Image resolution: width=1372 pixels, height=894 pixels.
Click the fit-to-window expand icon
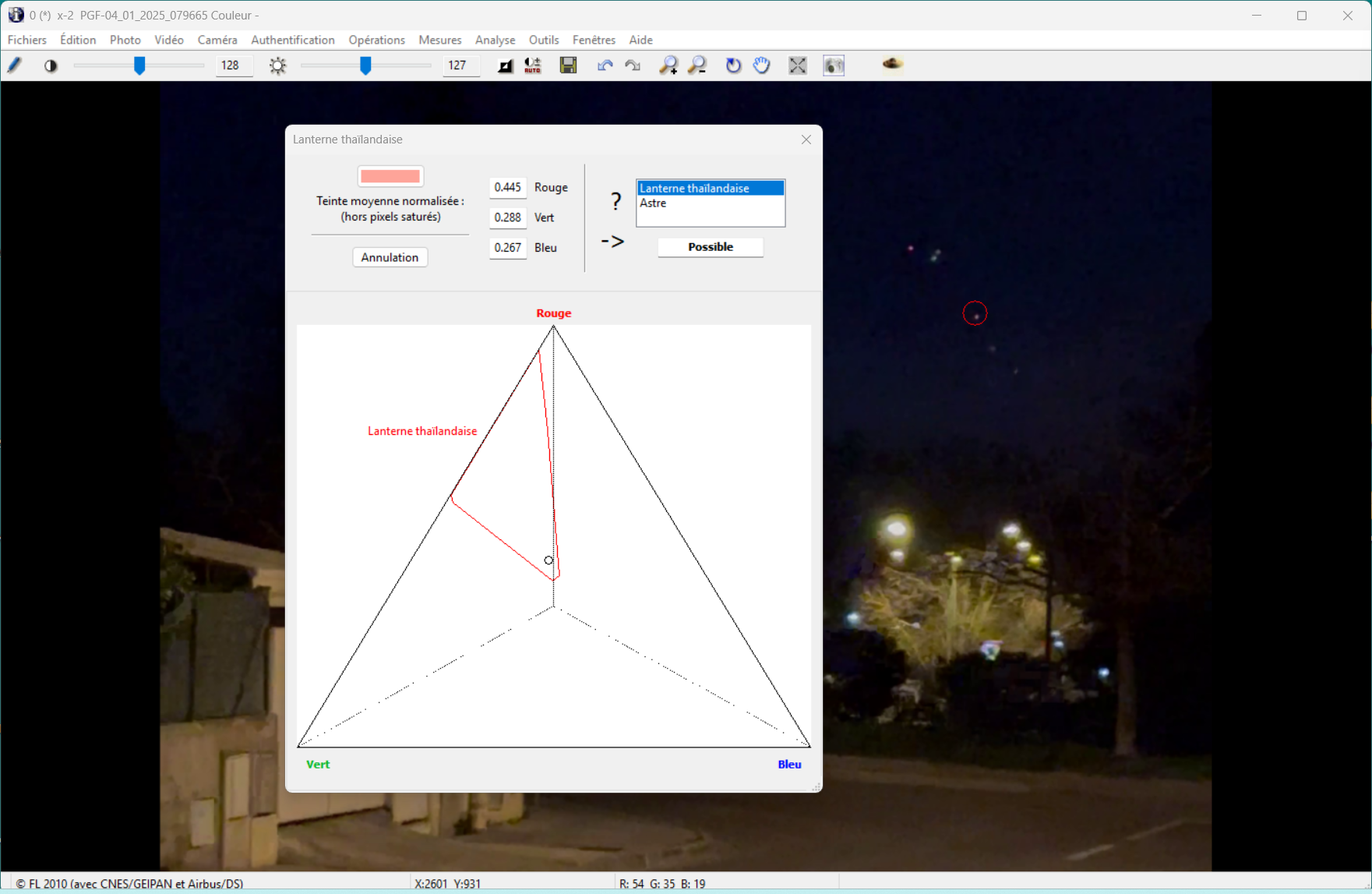pyautogui.click(x=798, y=65)
